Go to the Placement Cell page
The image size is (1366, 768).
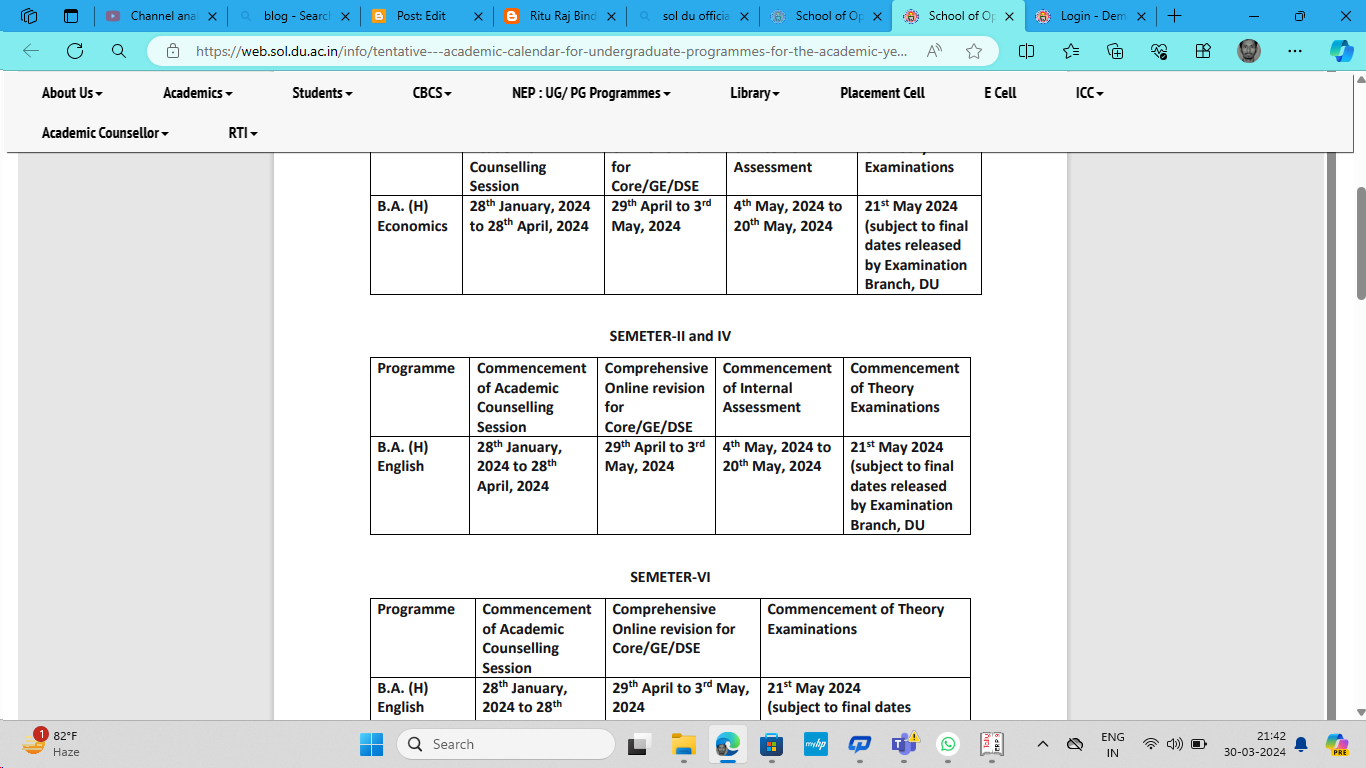[x=882, y=93]
